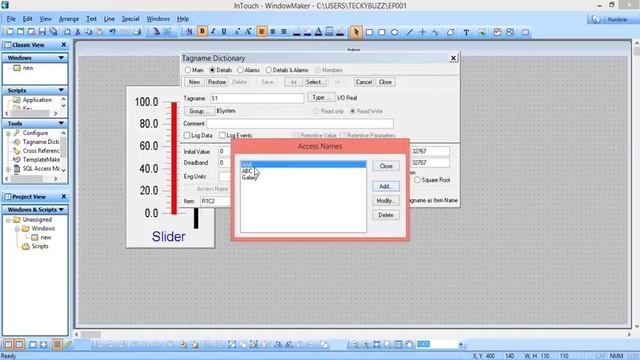Viewport: 640px width, 360px height.
Task: Expand the SQL Access Manager node
Action: point(8,169)
